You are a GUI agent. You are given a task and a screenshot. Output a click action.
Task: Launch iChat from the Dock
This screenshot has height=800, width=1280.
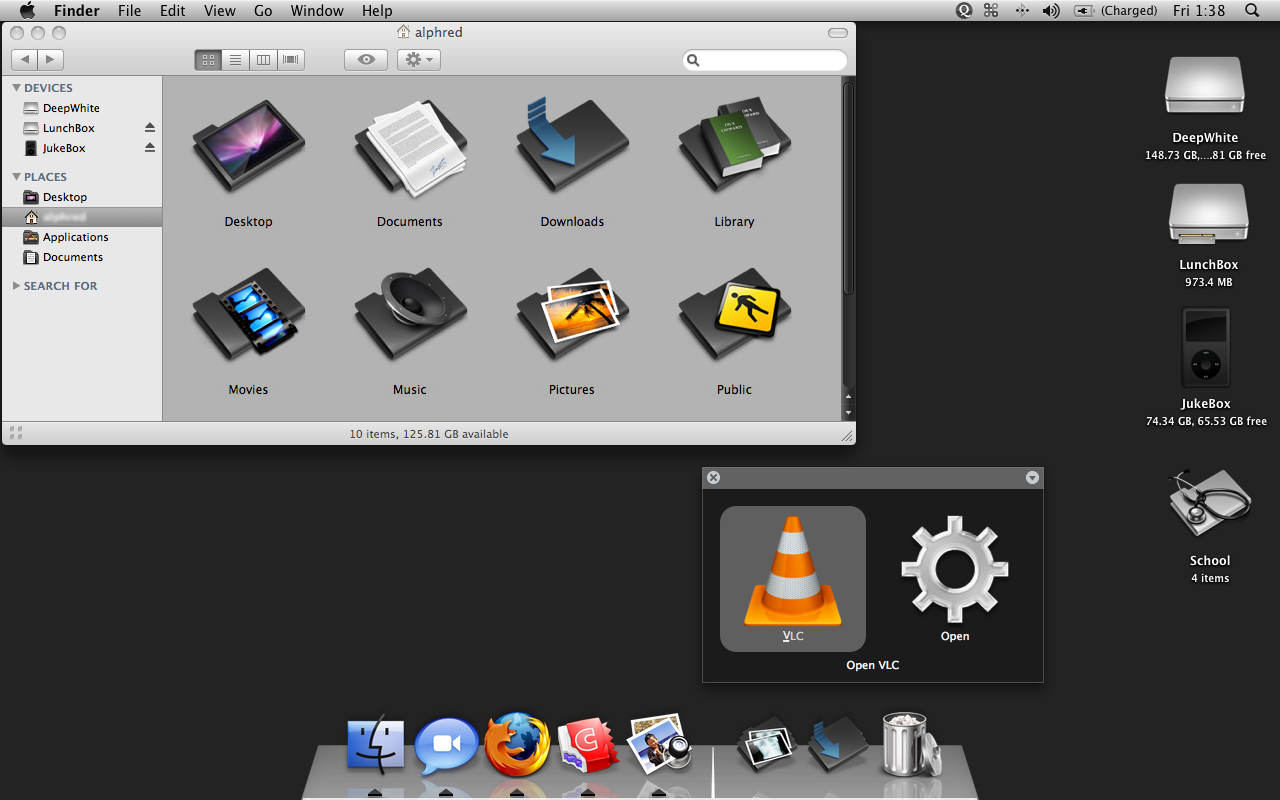click(x=446, y=746)
